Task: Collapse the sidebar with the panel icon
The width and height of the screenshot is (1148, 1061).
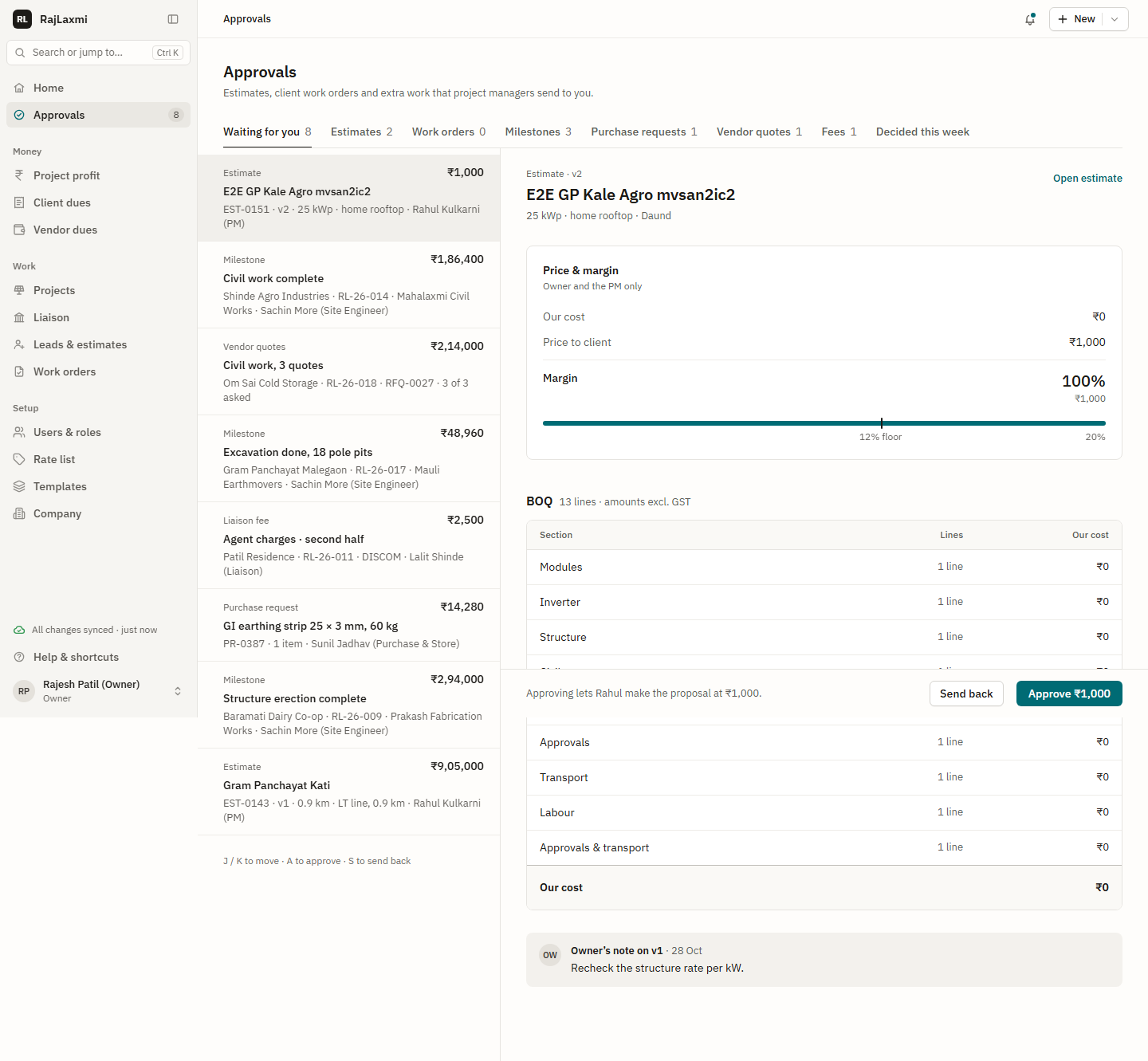Action: (x=173, y=19)
